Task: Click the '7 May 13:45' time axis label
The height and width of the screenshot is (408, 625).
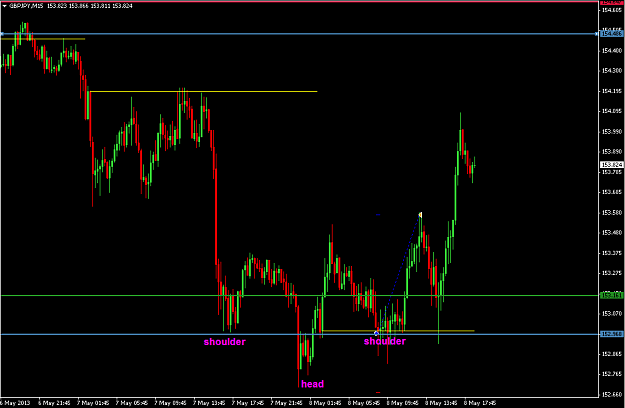Action: [x=209, y=403]
